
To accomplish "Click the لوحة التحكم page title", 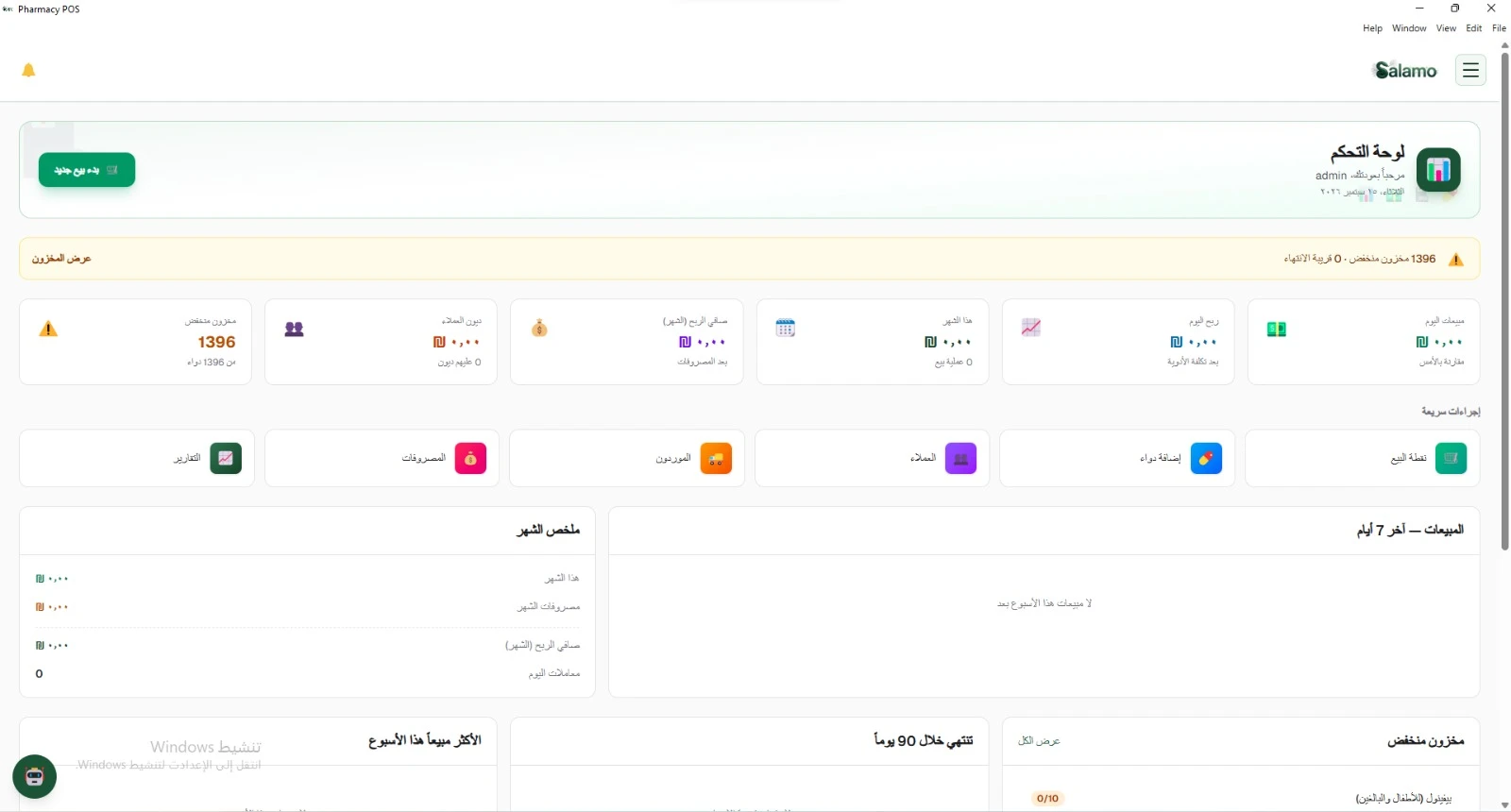I will (1368, 152).
